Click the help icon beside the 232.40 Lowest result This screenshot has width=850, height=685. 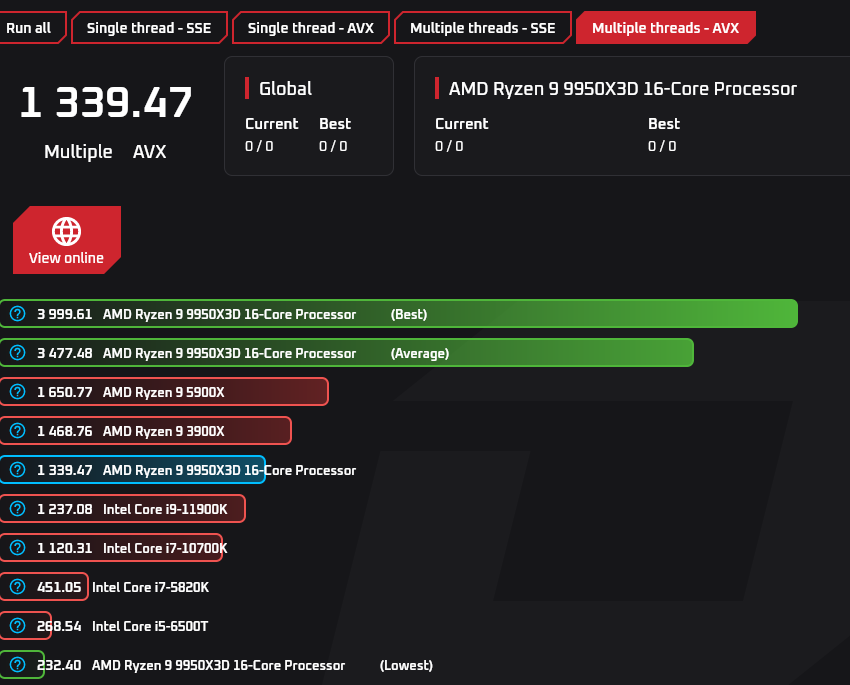[17, 665]
